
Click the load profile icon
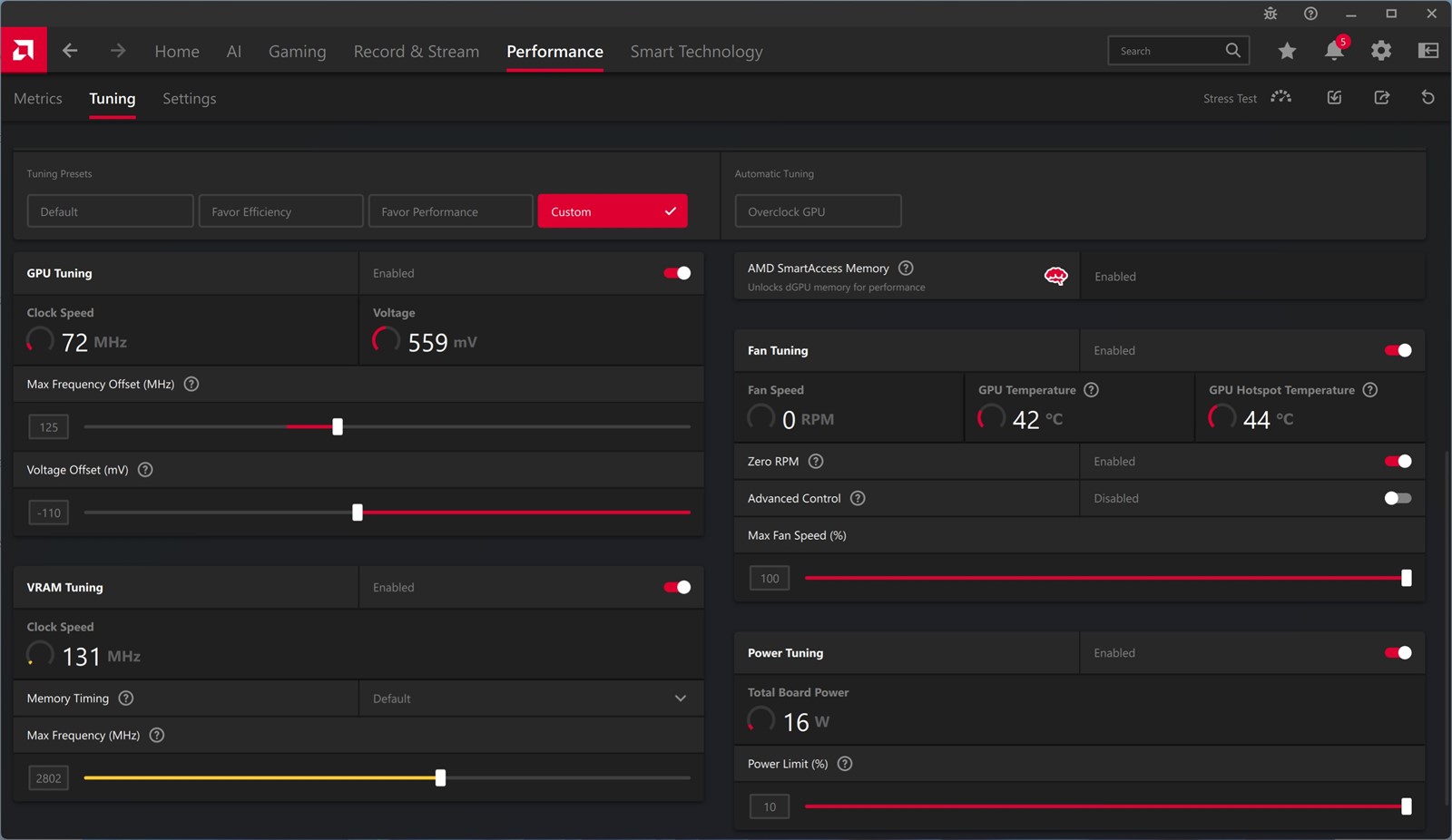[x=1334, y=97]
